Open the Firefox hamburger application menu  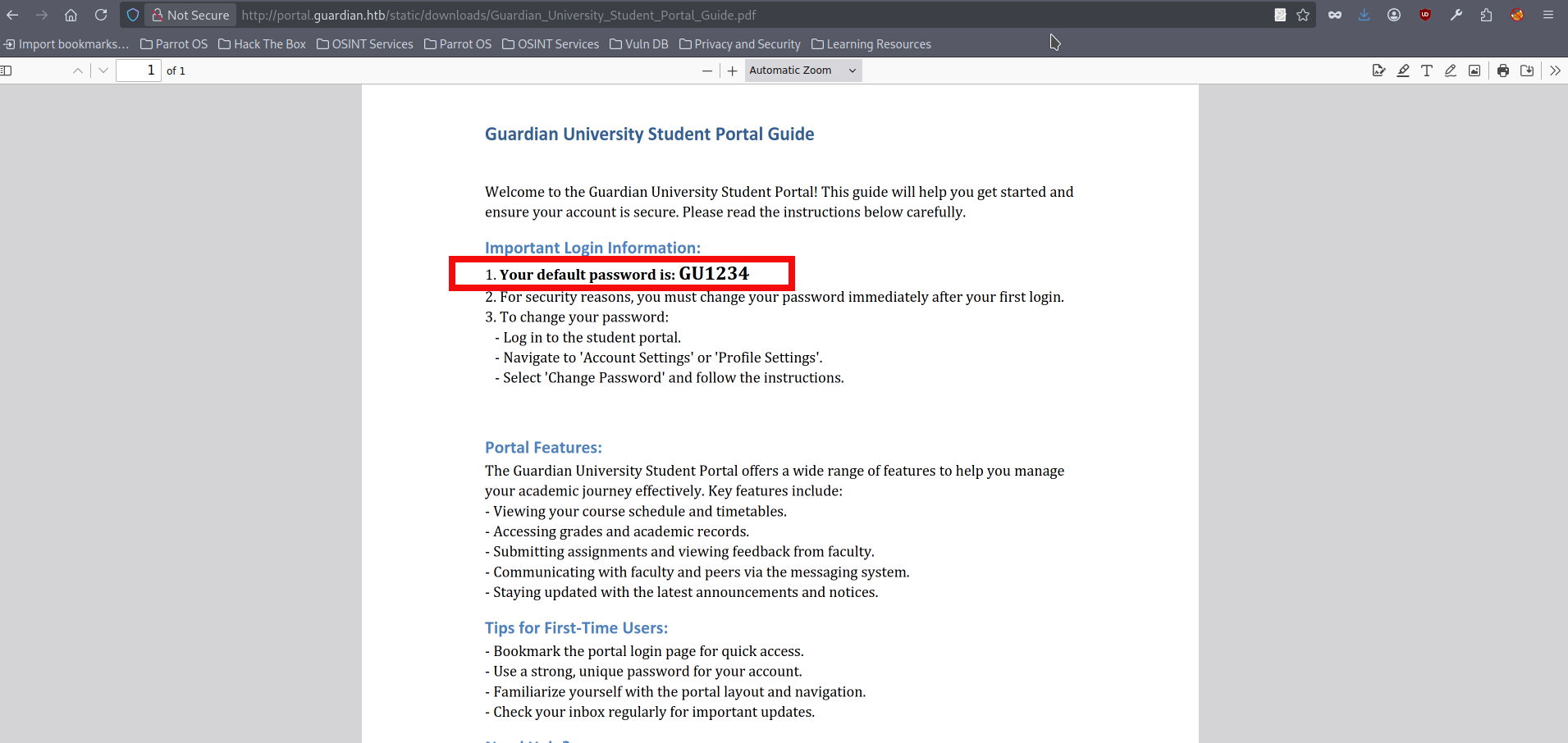(1548, 15)
